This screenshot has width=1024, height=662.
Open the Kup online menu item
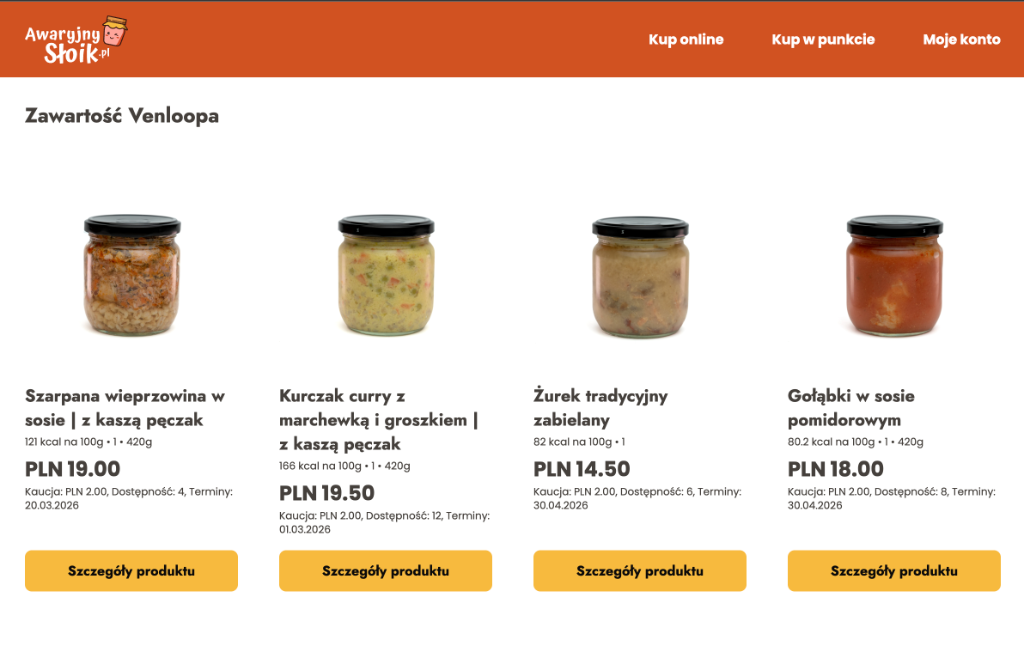coord(686,40)
